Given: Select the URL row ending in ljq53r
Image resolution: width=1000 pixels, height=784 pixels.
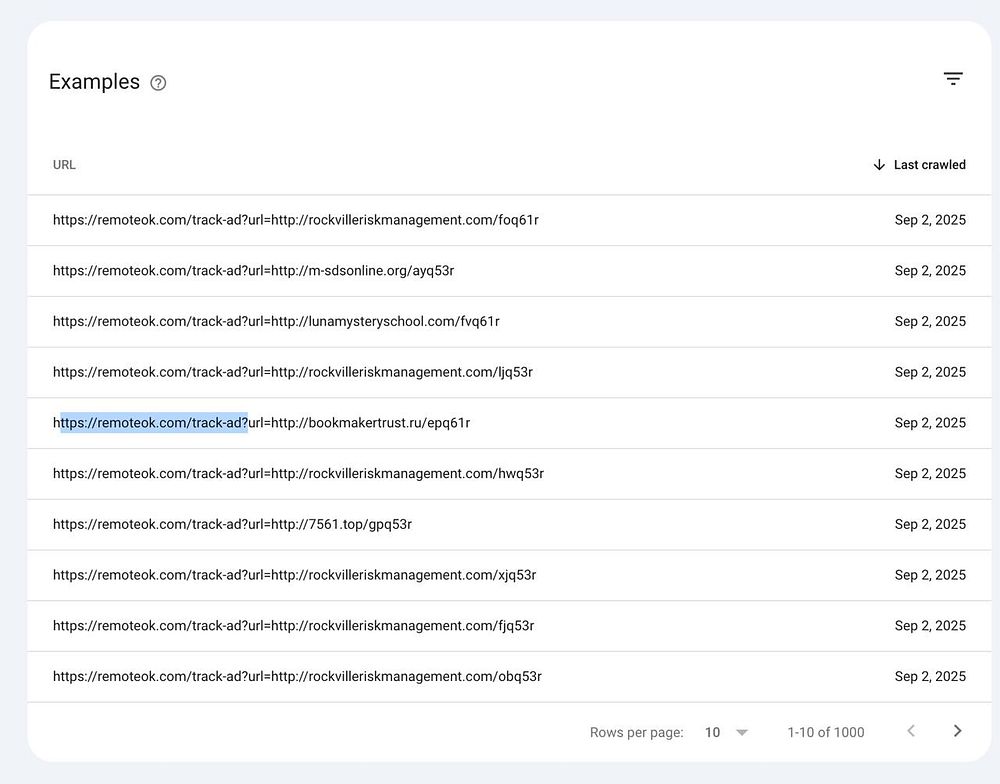Looking at the screenshot, I should pos(509,373).
